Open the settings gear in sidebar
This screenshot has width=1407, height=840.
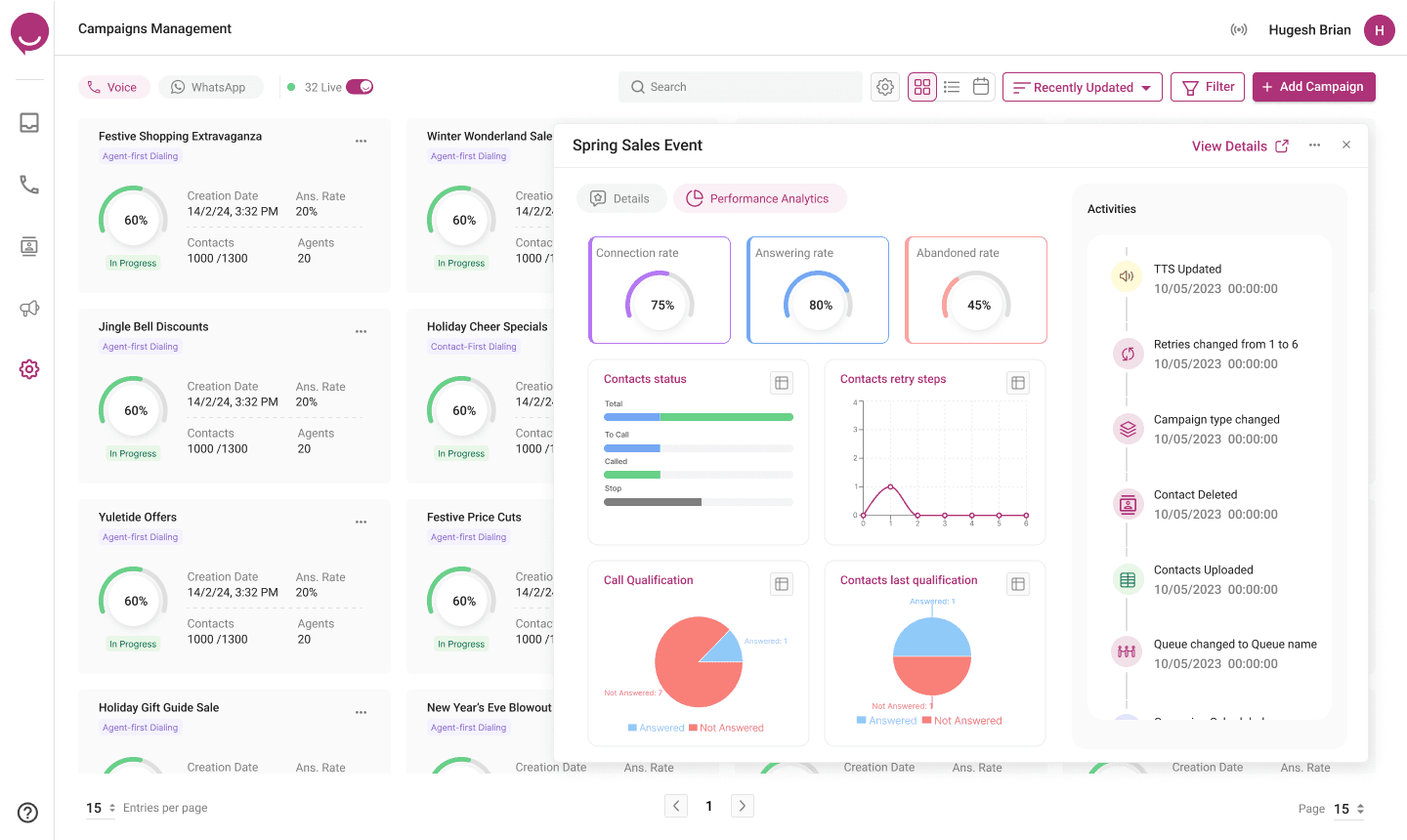(29, 369)
